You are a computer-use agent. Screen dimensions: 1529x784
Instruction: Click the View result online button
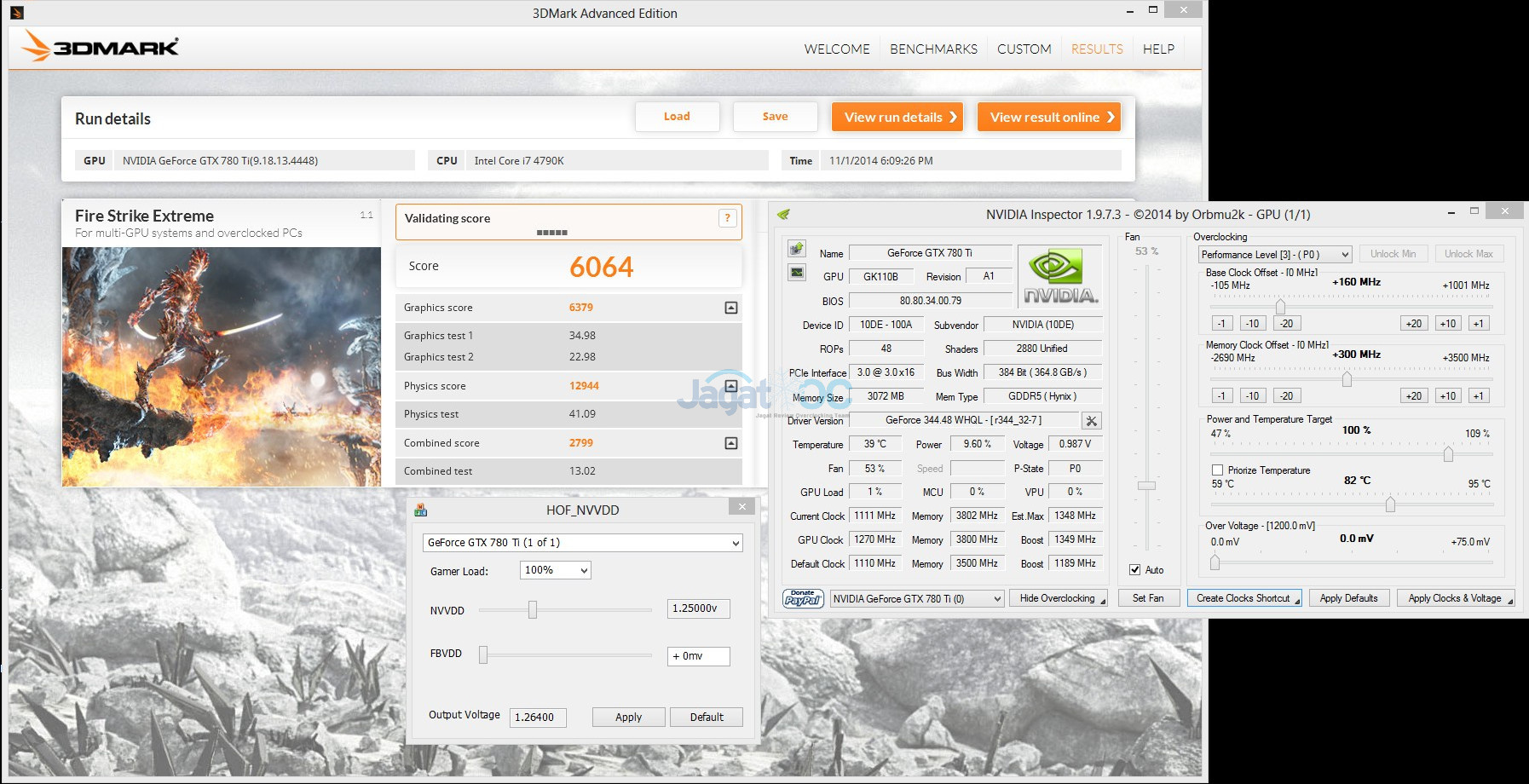(1048, 118)
